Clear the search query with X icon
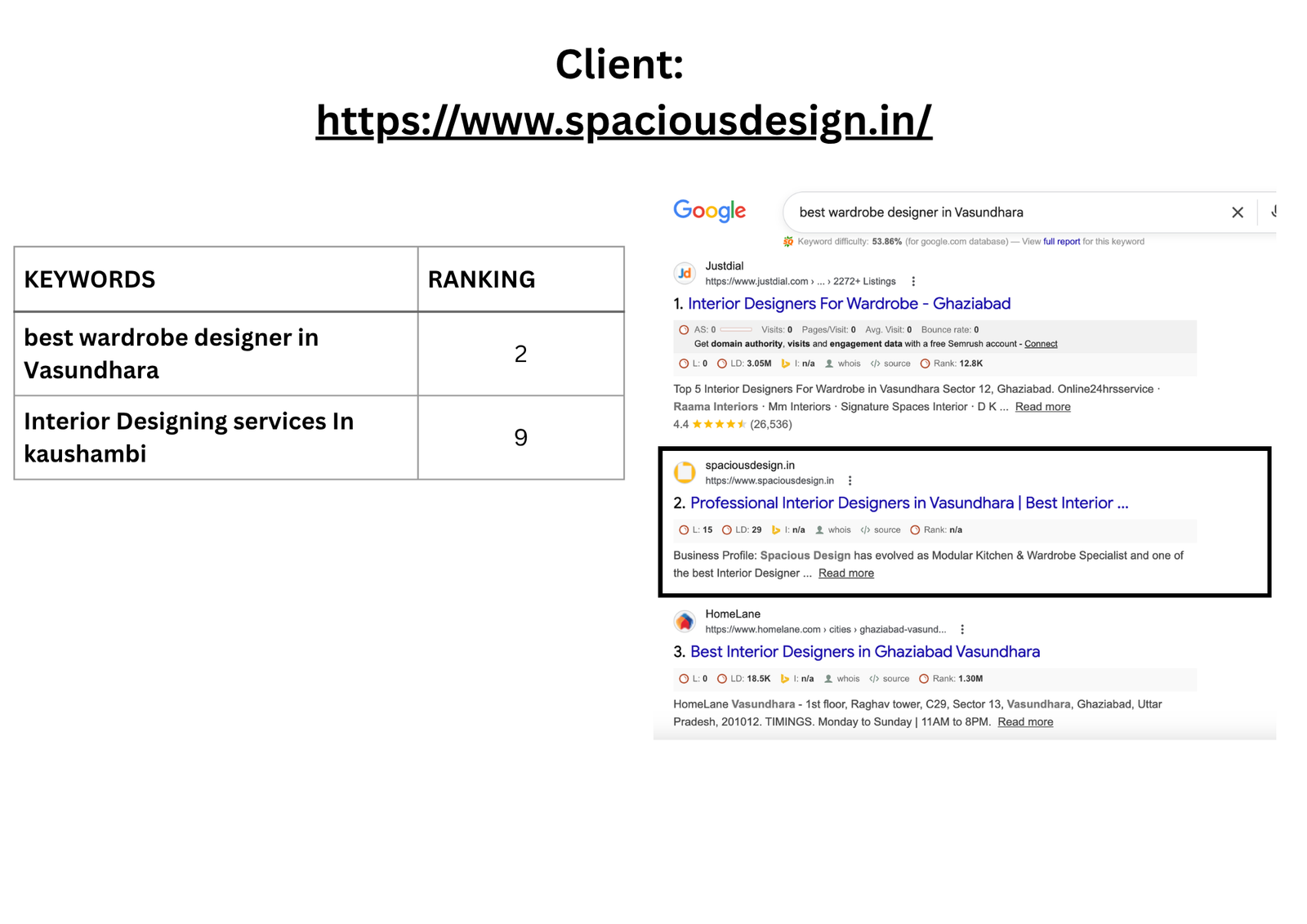This screenshot has width=1307, height=924. (x=1238, y=212)
